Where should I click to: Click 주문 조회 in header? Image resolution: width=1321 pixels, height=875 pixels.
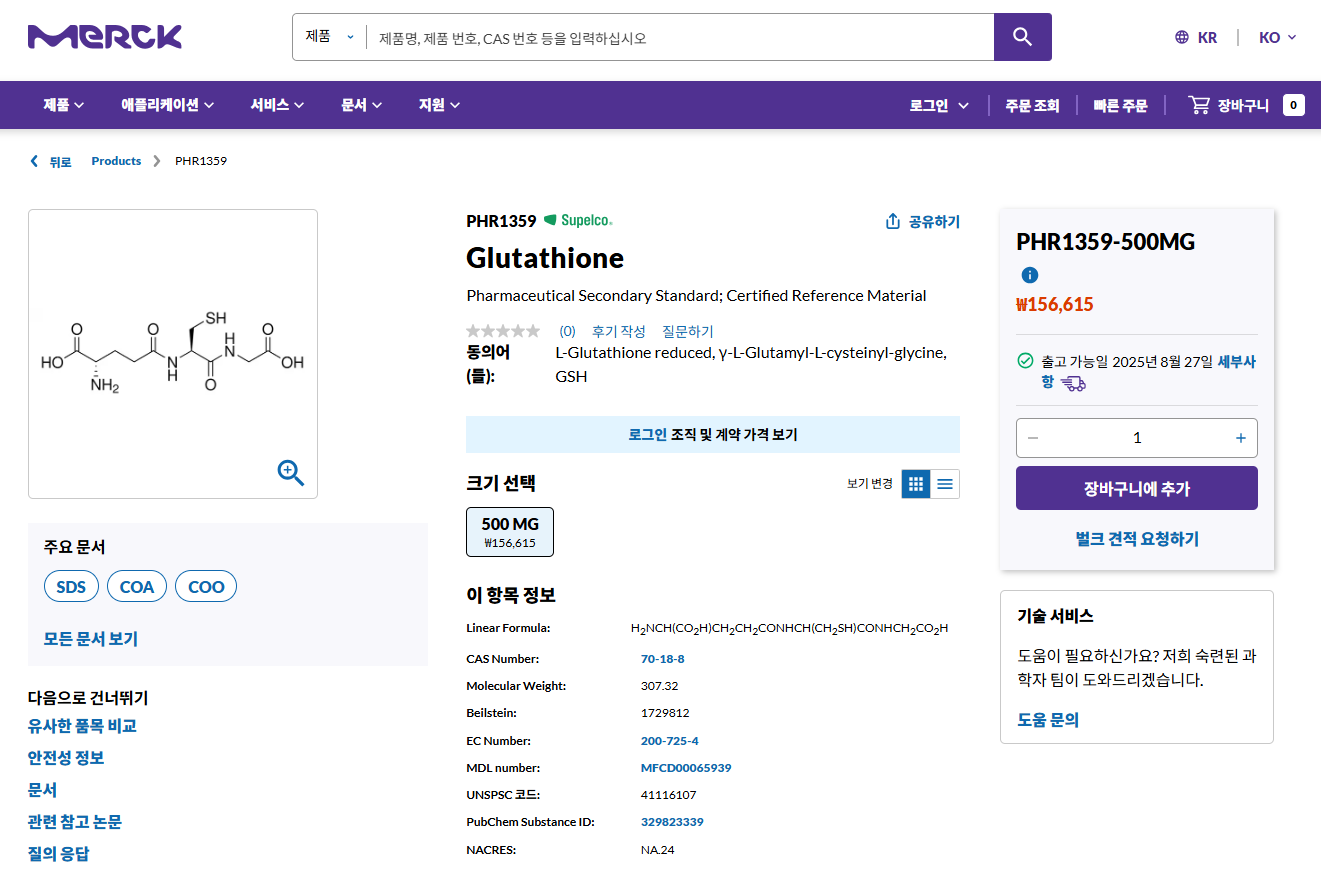click(1032, 105)
